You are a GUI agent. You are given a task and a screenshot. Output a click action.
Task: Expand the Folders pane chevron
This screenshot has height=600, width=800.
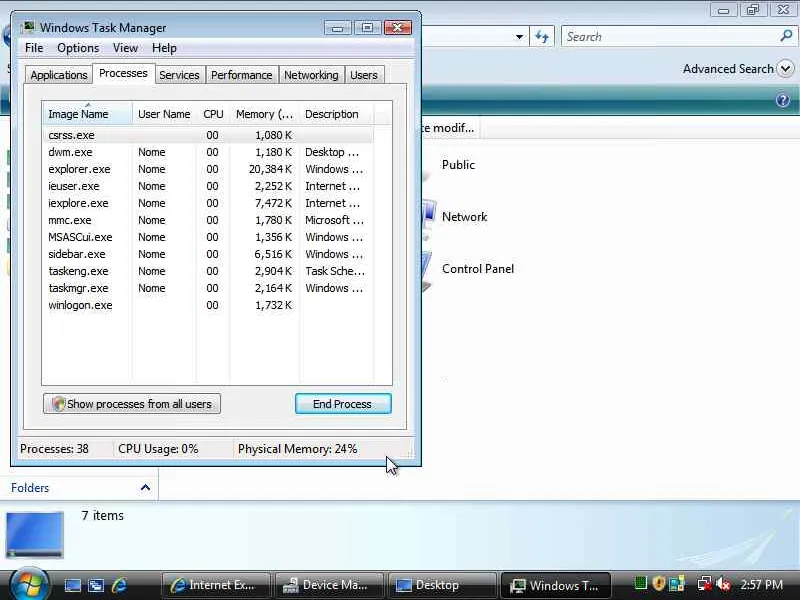[x=145, y=488]
